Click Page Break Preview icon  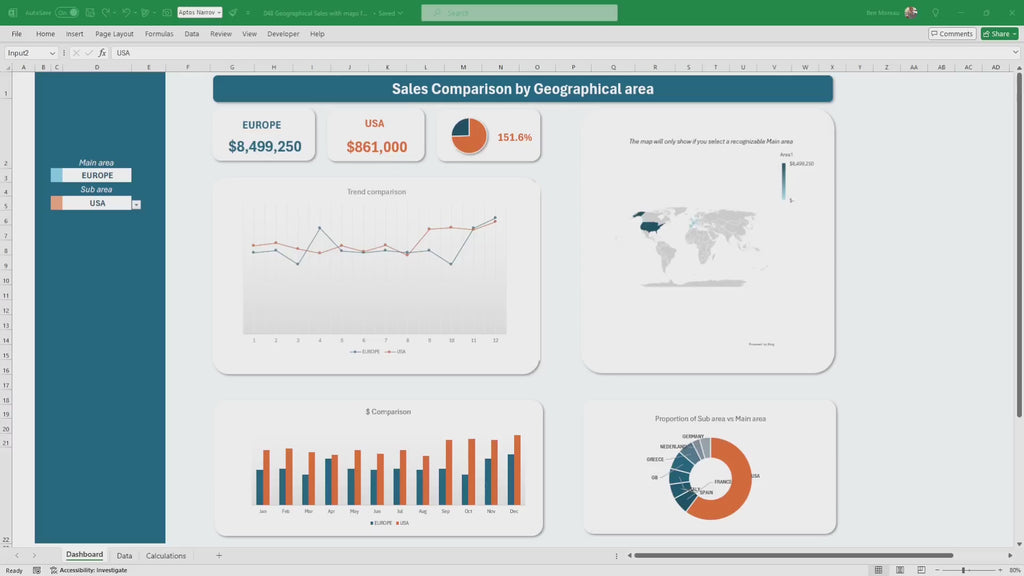(919, 570)
